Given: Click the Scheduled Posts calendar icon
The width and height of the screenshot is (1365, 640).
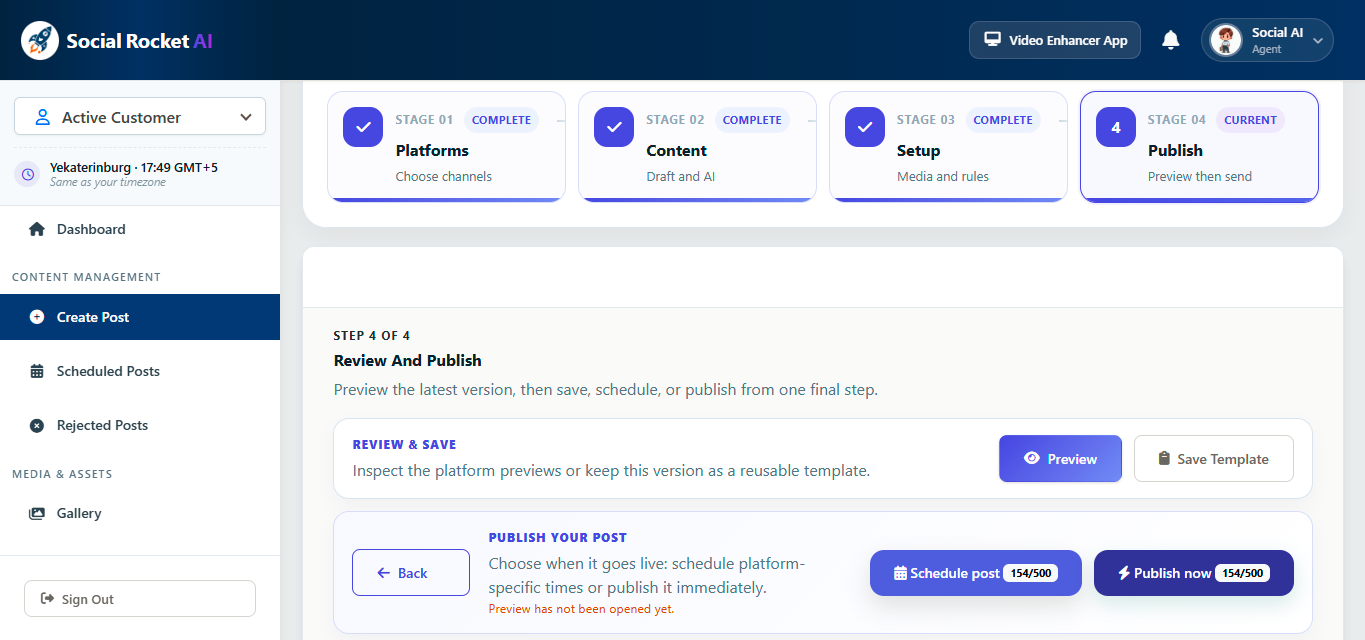Looking at the screenshot, I should (37, 371).
